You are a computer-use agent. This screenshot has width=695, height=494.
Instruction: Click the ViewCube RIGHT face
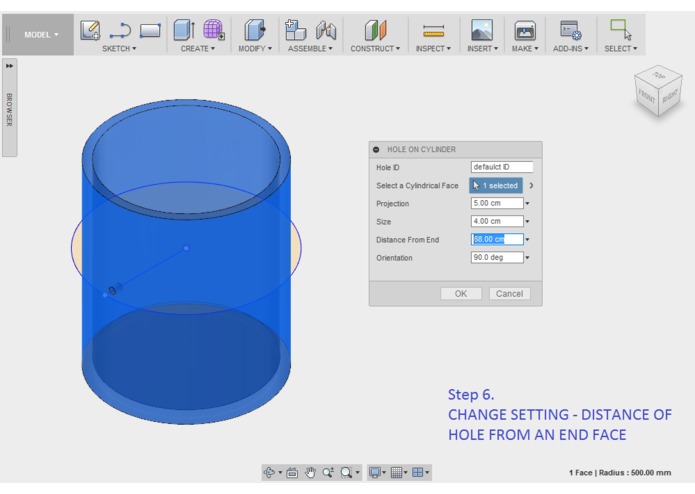(x=670, y=96)
